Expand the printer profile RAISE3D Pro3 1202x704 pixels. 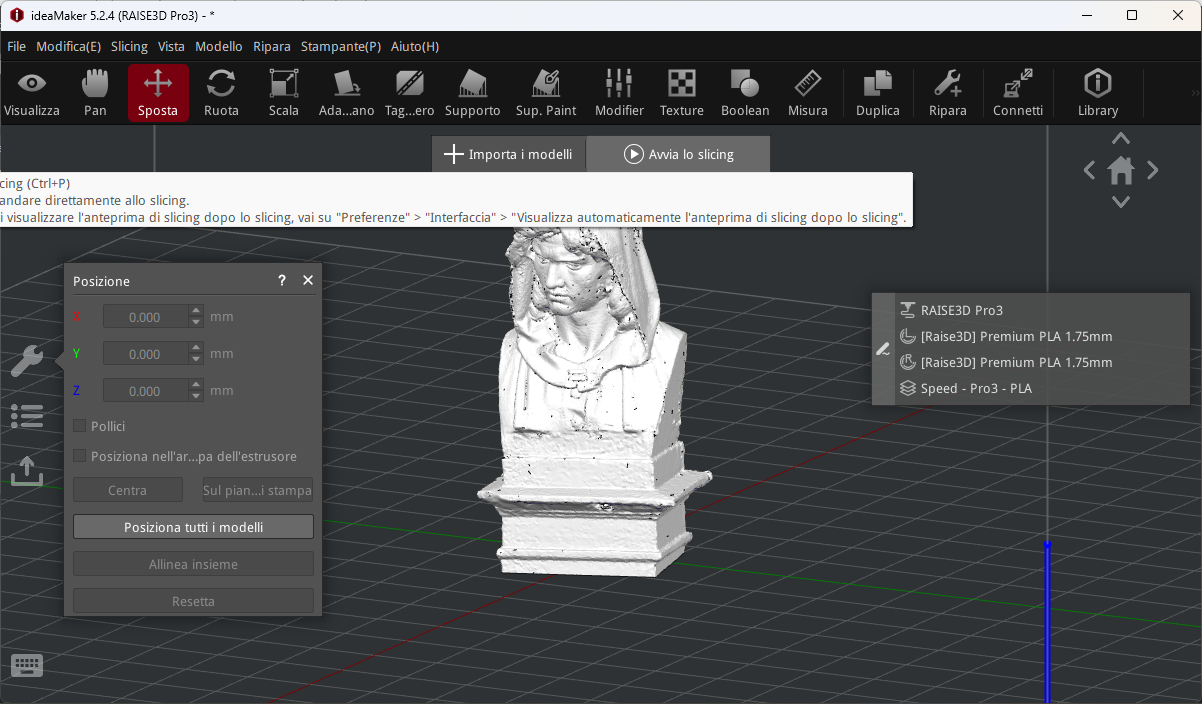[x=960, y=310]
